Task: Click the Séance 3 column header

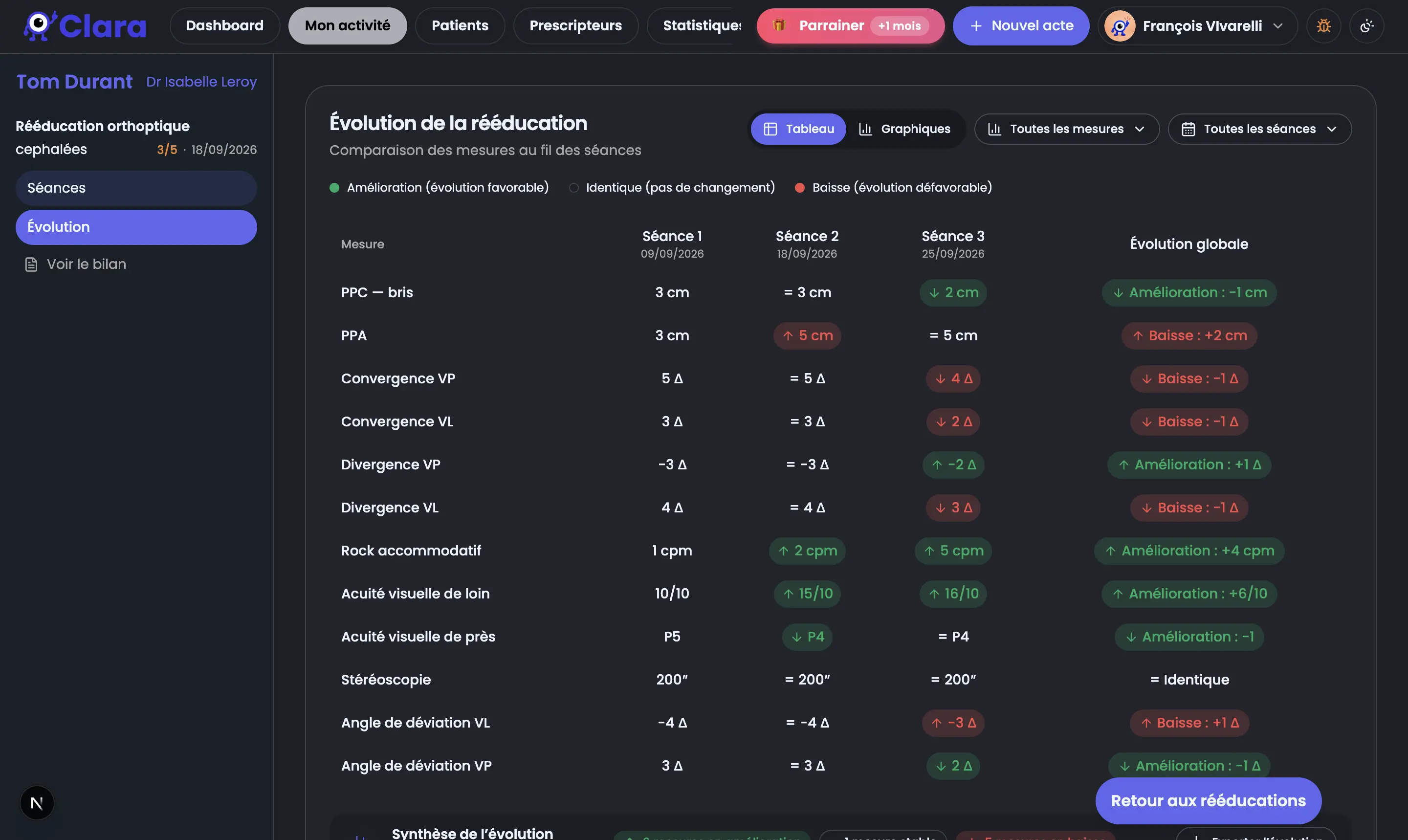Action: [953, 244]
